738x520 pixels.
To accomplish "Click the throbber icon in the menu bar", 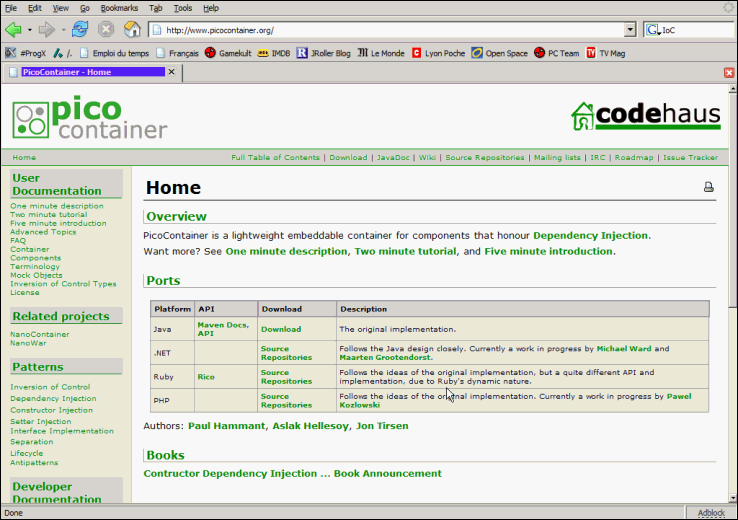I will (x=730, y=8).
